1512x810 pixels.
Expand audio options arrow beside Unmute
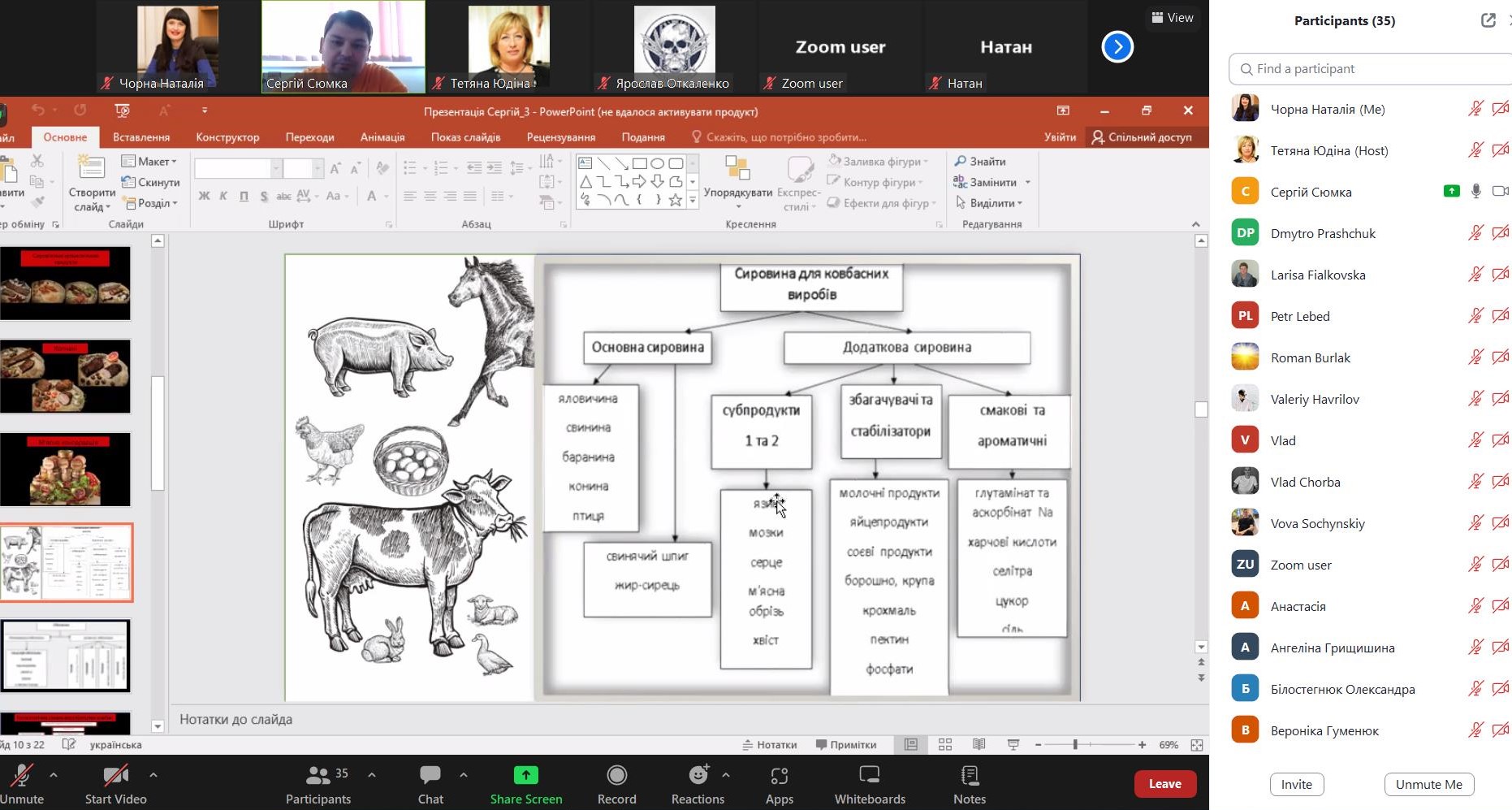coord(54,775)
